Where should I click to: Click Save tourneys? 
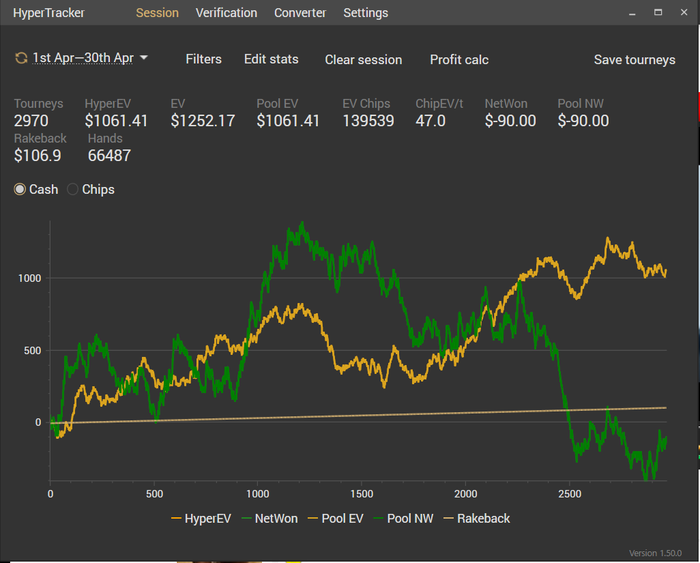point(634,60)
